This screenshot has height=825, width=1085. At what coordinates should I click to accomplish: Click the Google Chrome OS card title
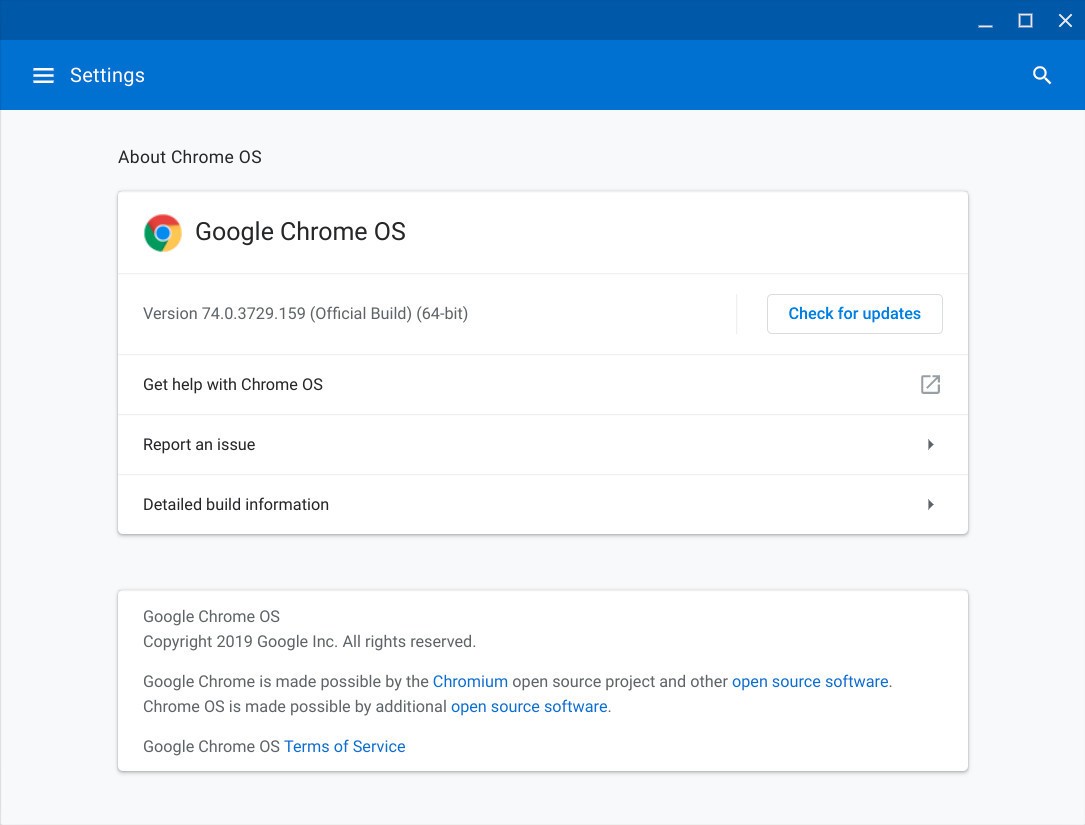(300, 232)
